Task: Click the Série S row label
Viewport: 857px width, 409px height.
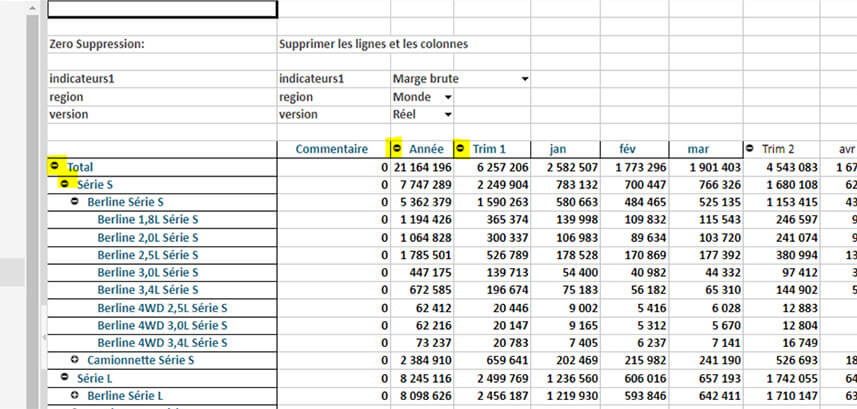Action: click(x=95, y=185)
